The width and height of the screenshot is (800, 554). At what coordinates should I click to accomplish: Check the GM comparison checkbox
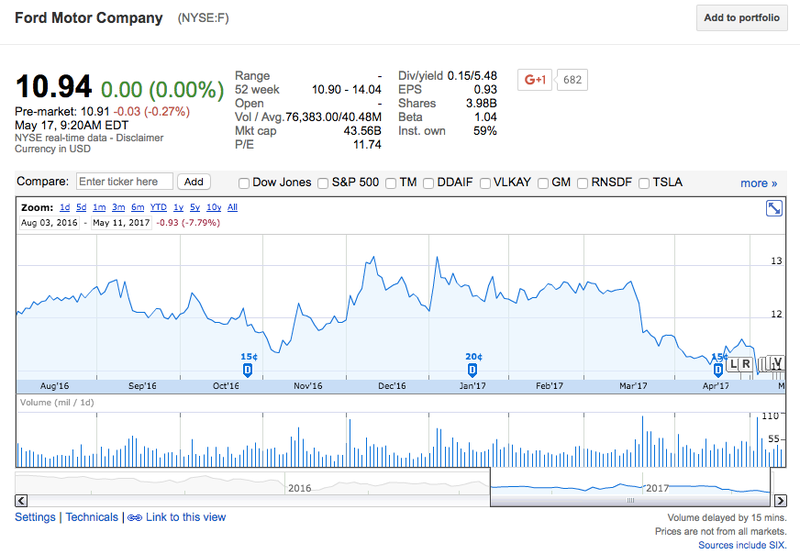(x=543, y=183)
